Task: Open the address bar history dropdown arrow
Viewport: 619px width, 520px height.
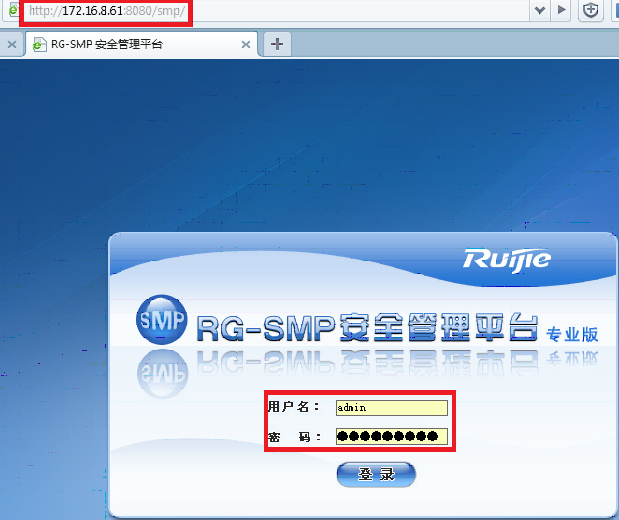Action: coord(540,10)
